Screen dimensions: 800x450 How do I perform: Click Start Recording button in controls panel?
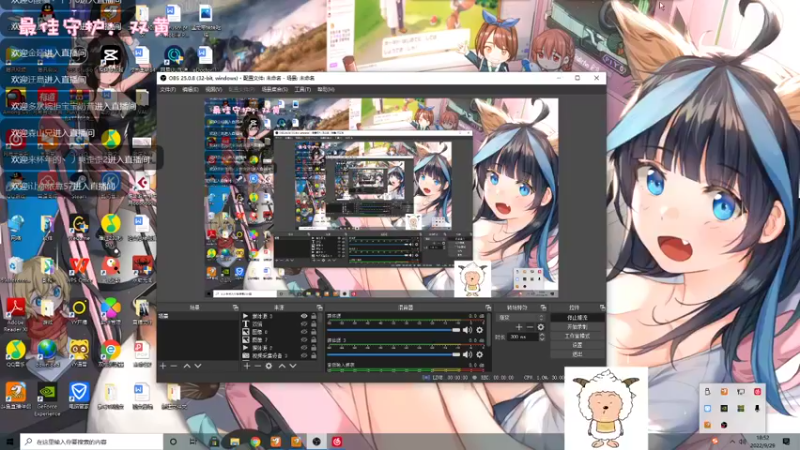(578, 327)
